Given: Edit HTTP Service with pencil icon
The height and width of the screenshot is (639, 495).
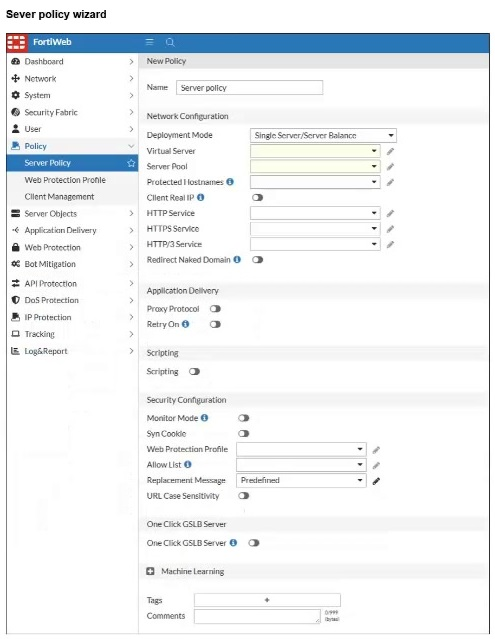Looking at the screenshot, I should point(390,213).
